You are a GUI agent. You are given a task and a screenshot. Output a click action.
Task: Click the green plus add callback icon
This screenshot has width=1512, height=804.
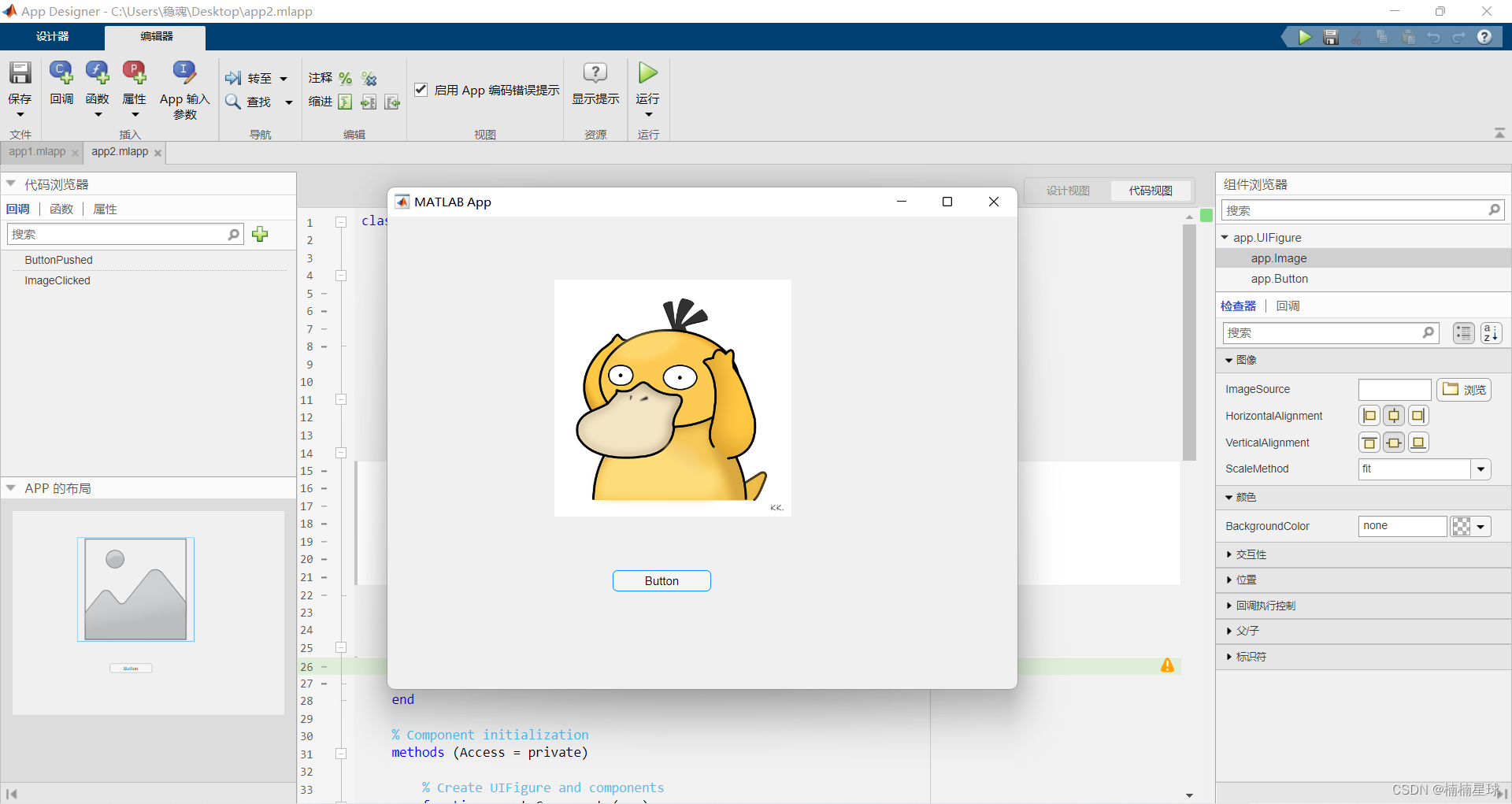point(260,234)
